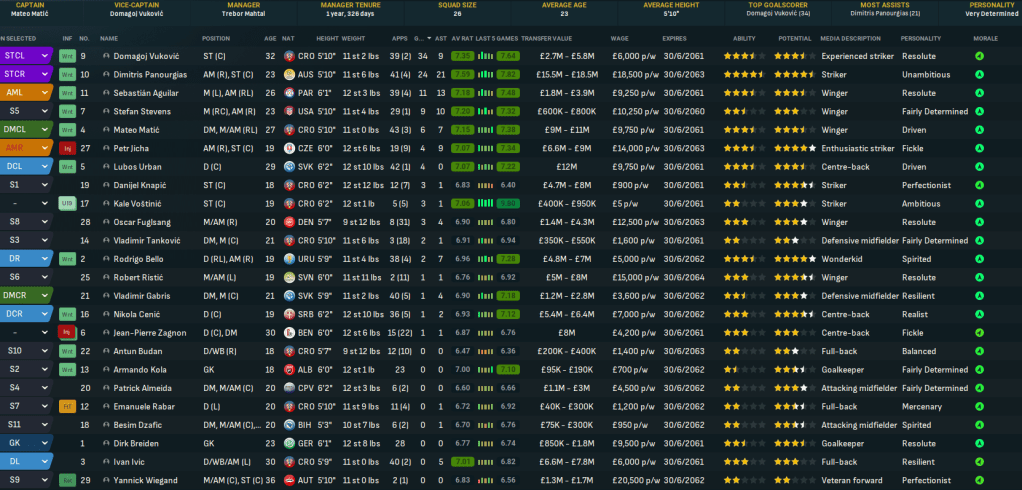Screen dimensions: 1022x490
Task: Click the injury icon for Petr Jicha
Action: tap(67, 148)
